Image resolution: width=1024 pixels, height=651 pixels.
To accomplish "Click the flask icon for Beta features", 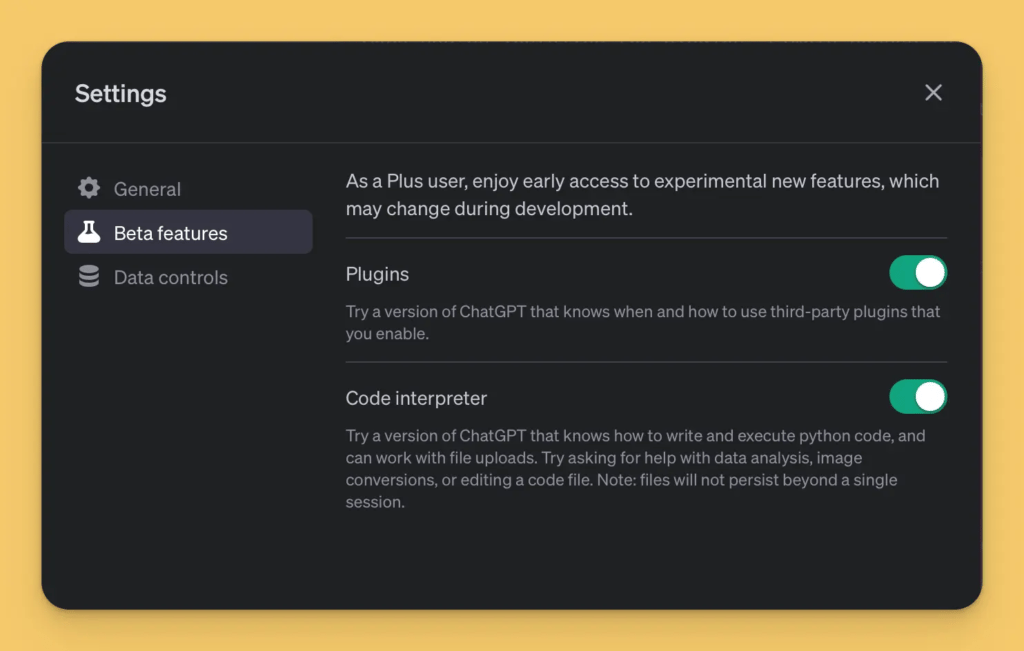I will coord(89,232).
